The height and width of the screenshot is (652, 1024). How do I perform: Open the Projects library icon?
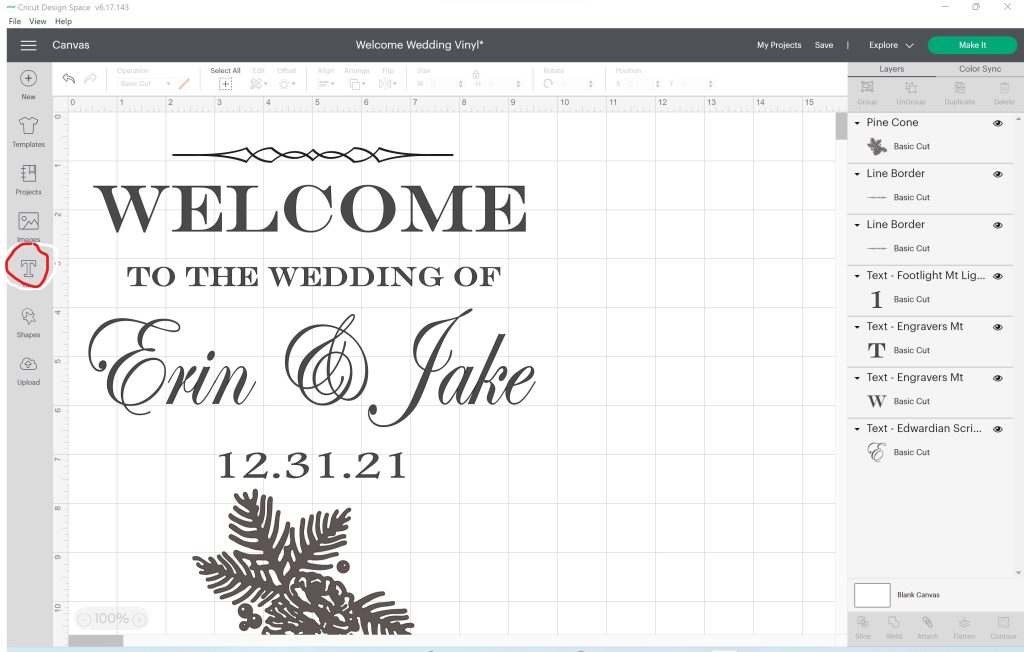click(28, 173)
